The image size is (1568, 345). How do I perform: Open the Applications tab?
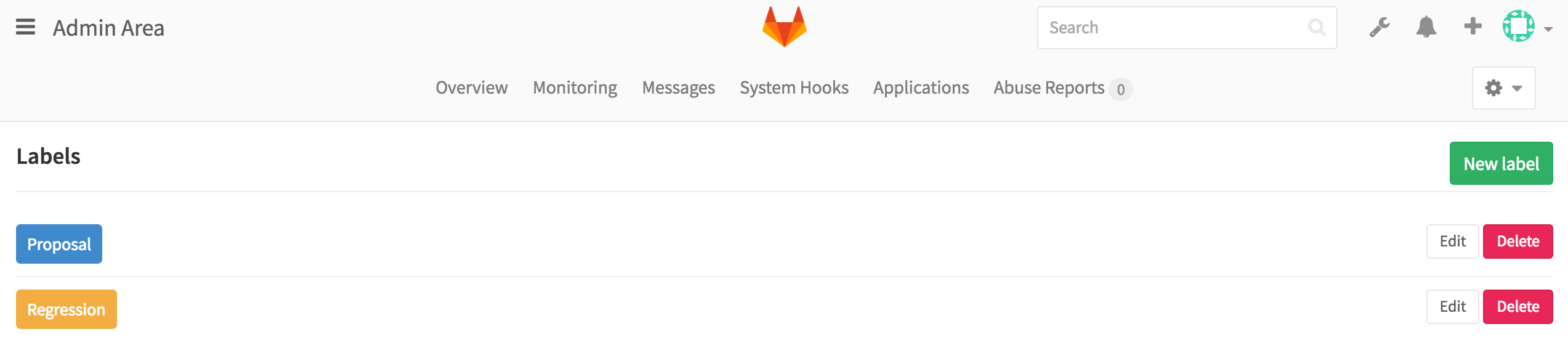coord(921,88)
